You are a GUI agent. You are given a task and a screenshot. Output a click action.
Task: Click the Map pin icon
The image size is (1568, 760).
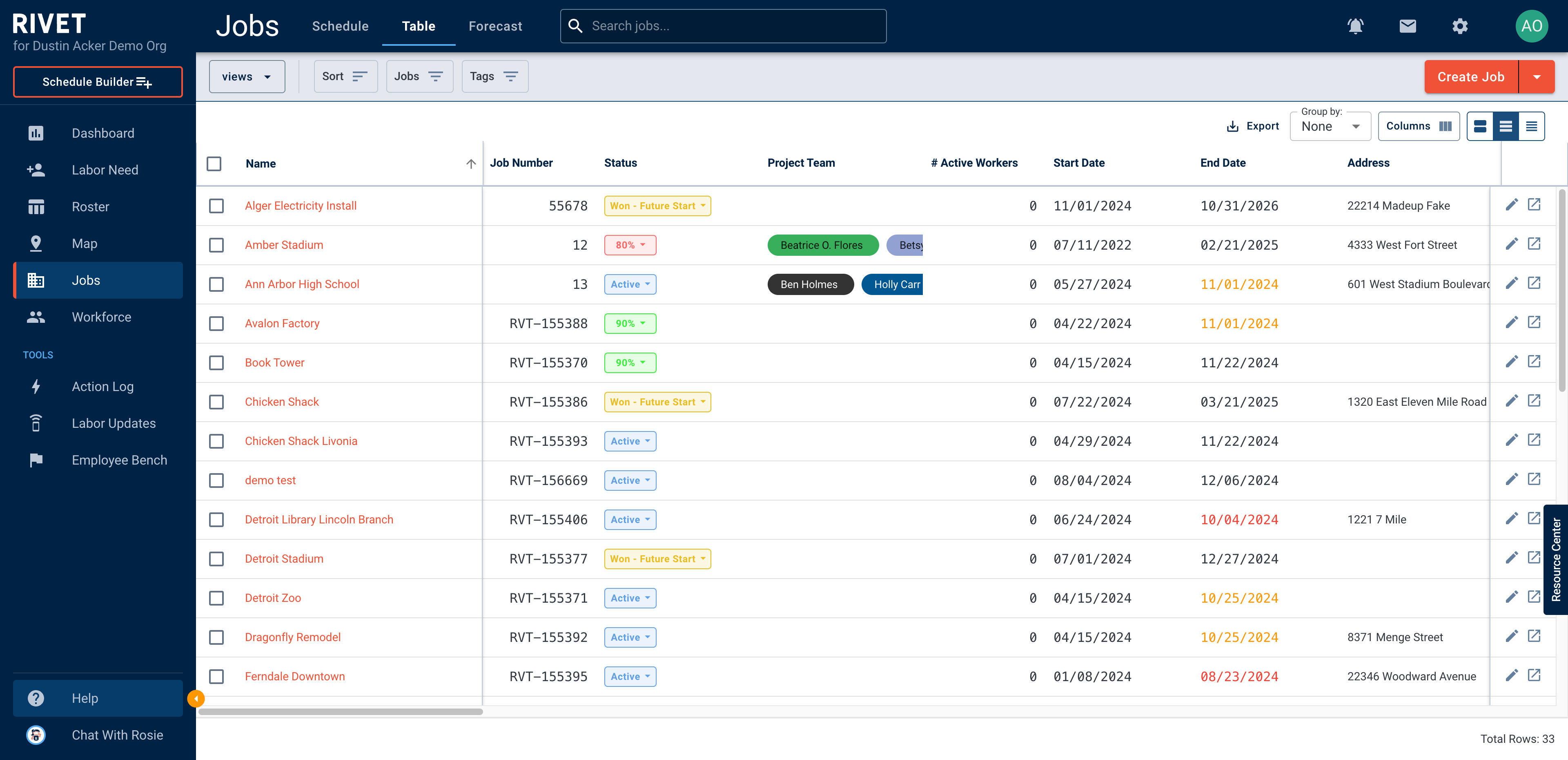point(36,244)
